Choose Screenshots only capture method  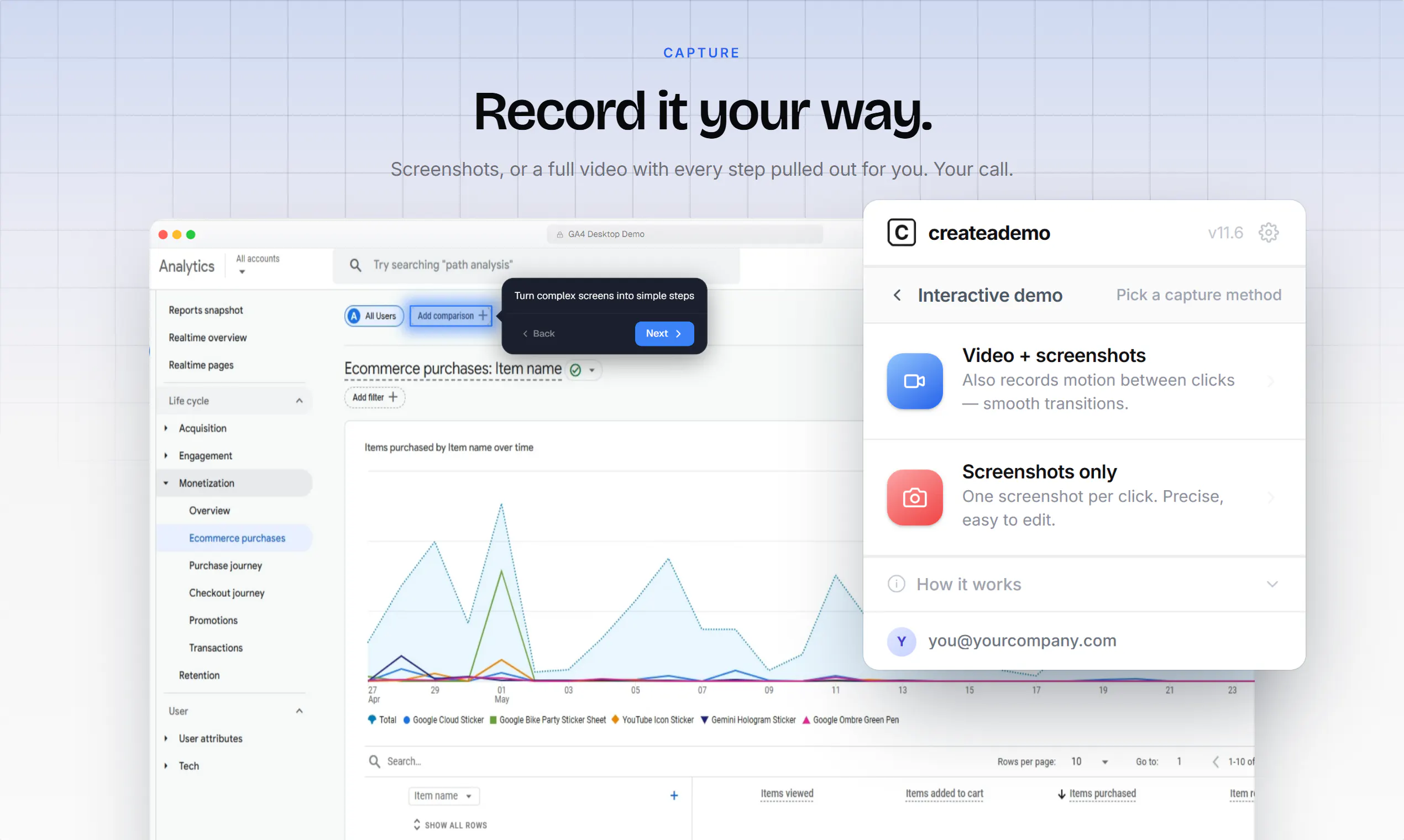pos(1084,497)
